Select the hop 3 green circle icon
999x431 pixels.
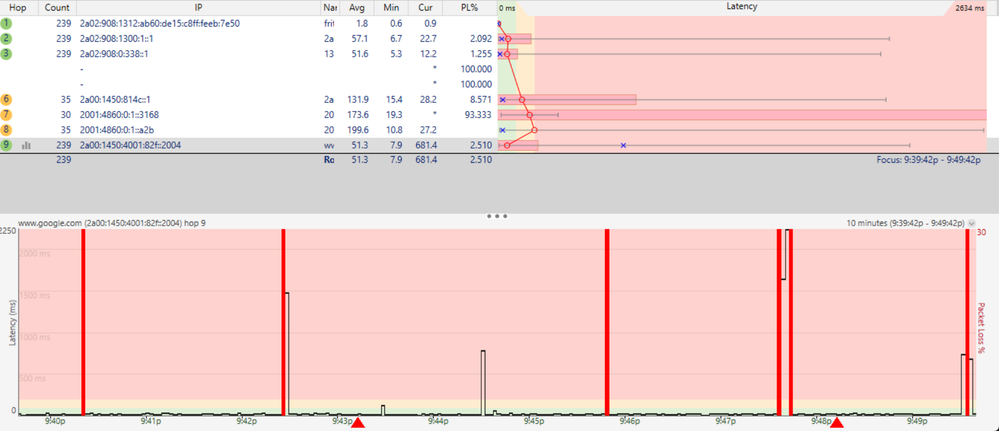click(x=6, y=54)
